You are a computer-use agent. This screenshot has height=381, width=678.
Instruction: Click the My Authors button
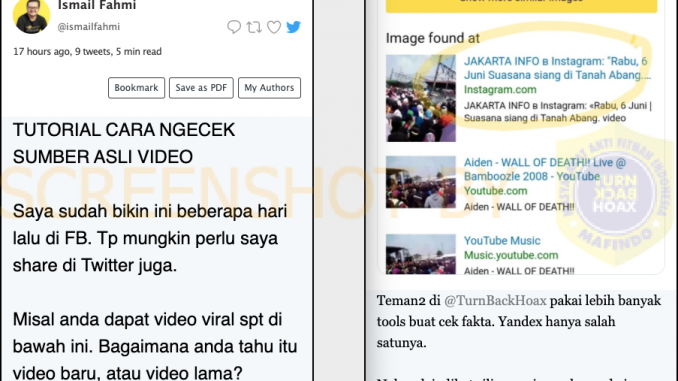[x=269, y=88]
